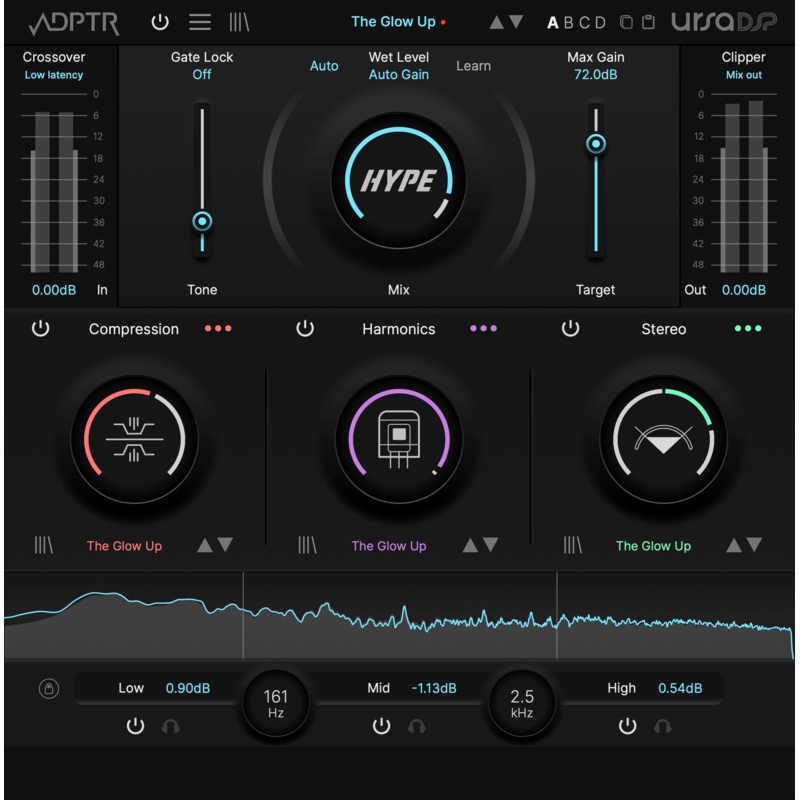800x800 pixels.
Task: Edit the High band 0.54dB gain
Action: click(680, 688)
